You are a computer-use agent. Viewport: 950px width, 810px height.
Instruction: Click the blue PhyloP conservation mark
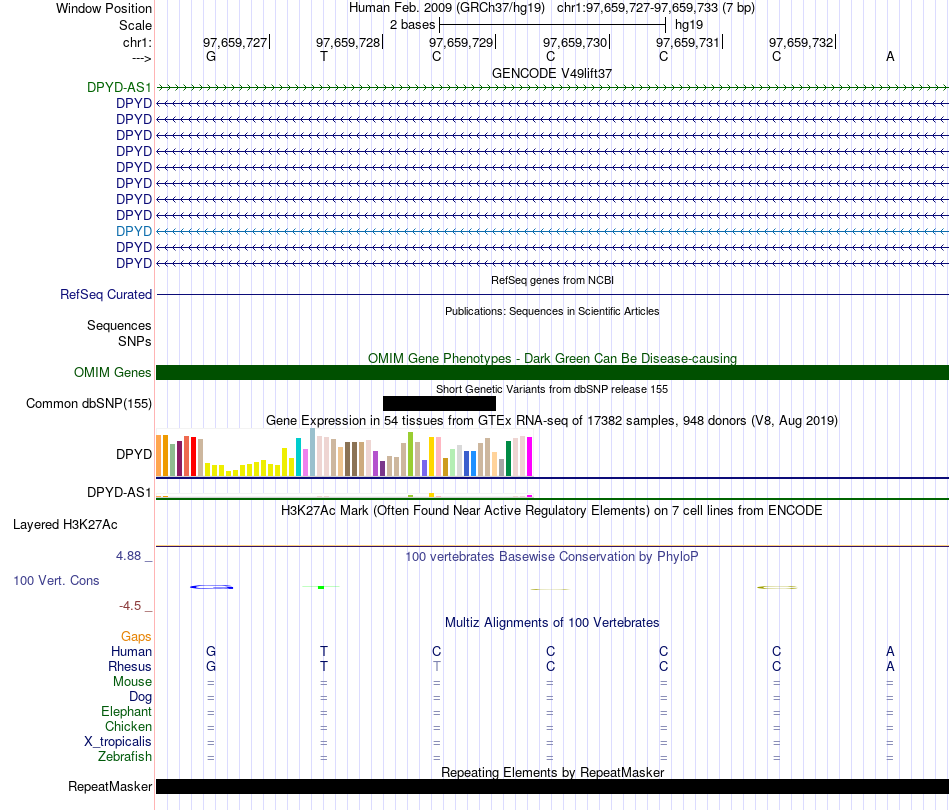[x=211, y=587]
